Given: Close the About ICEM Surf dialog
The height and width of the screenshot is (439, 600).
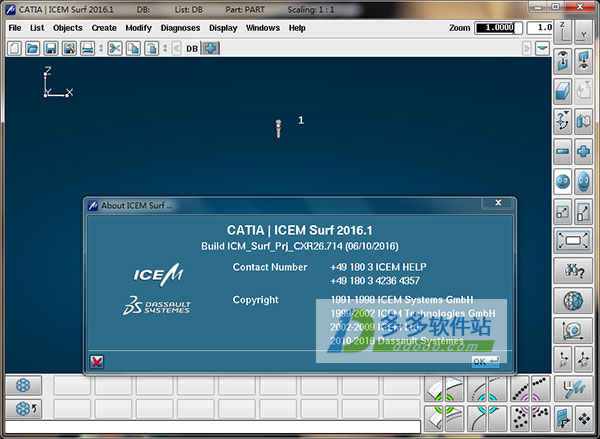Looking at the screenshot, I should pyautogui.click(x=498, y=203).
